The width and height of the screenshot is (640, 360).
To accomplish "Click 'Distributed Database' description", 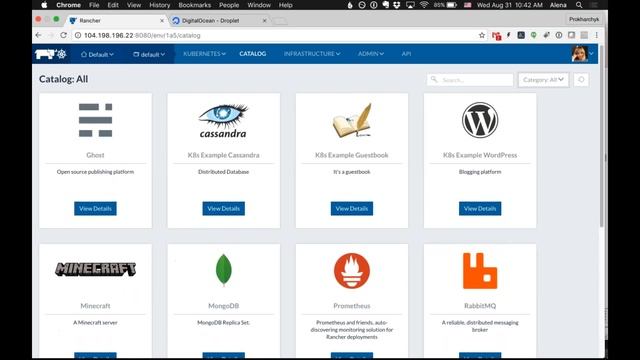I will coord(224,172).
